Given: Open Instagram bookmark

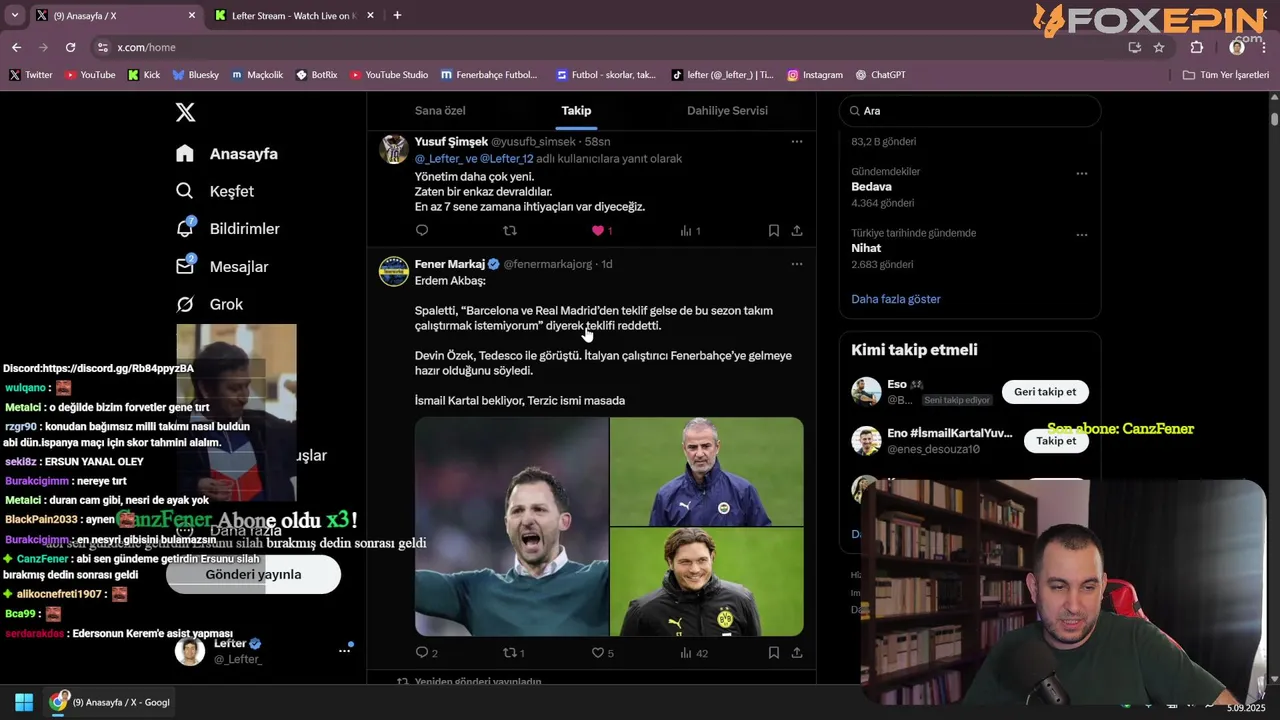Looking at the screenshot, I should pos(815,75).
